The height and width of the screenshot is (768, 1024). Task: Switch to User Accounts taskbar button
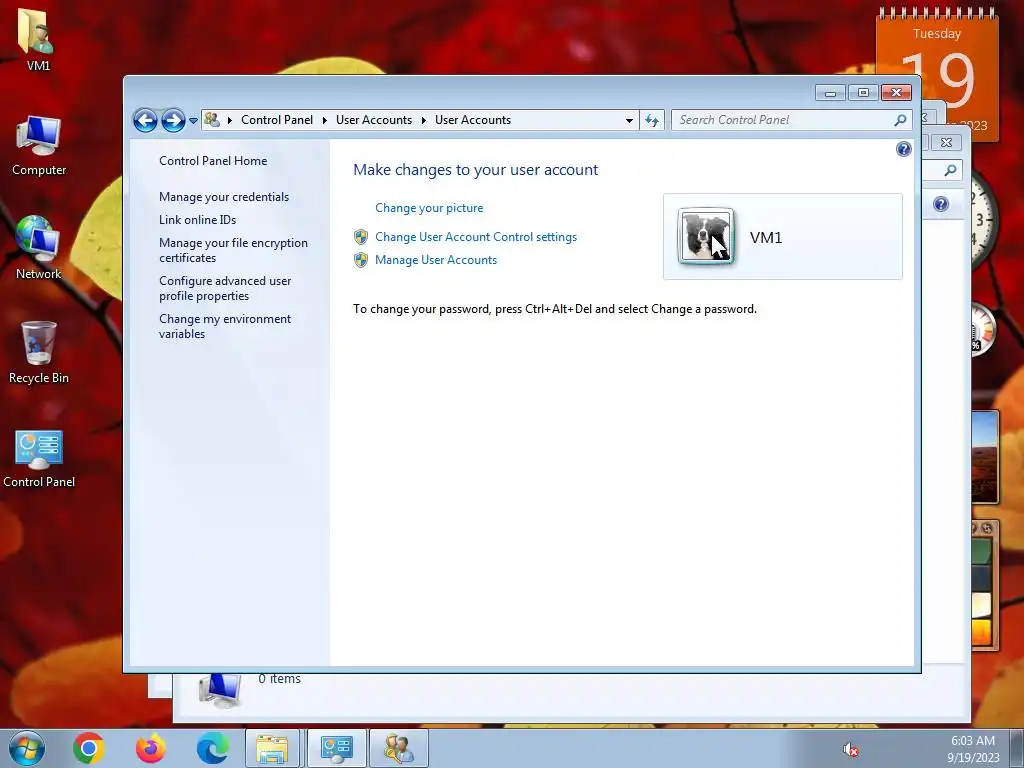pos(399,749)
